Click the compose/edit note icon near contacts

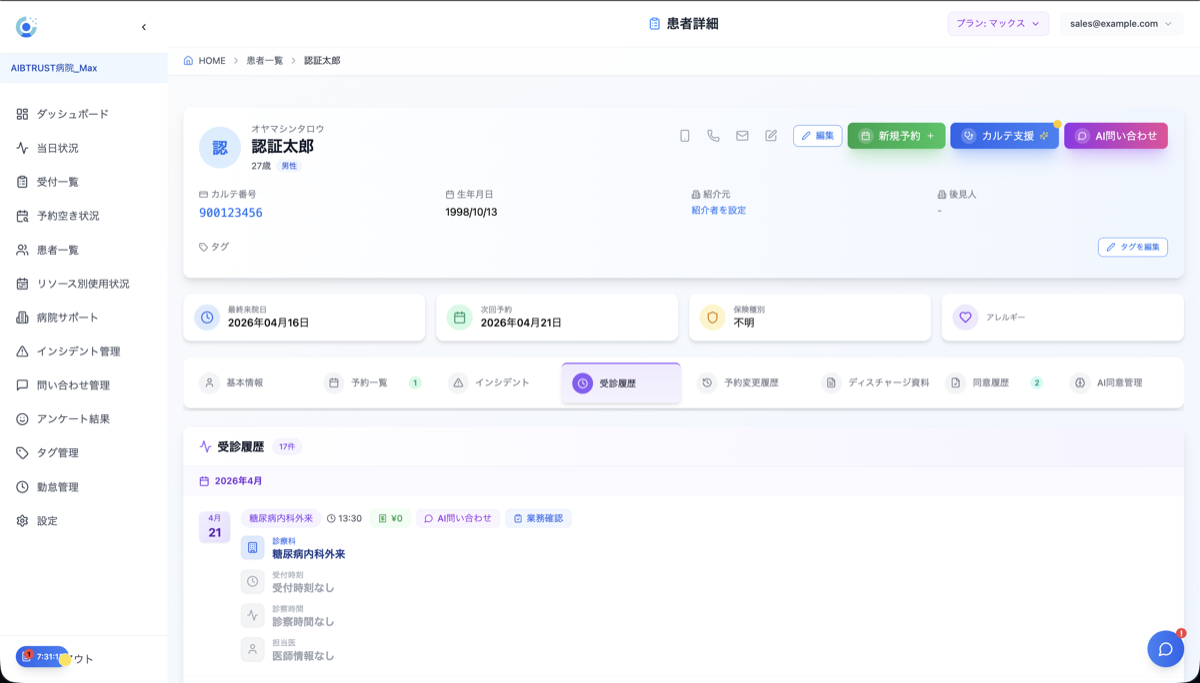(x=771, y=135)
